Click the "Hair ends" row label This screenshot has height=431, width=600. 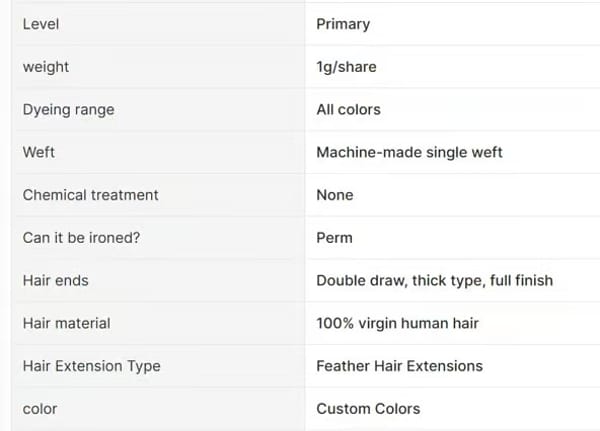pos(55,281)
